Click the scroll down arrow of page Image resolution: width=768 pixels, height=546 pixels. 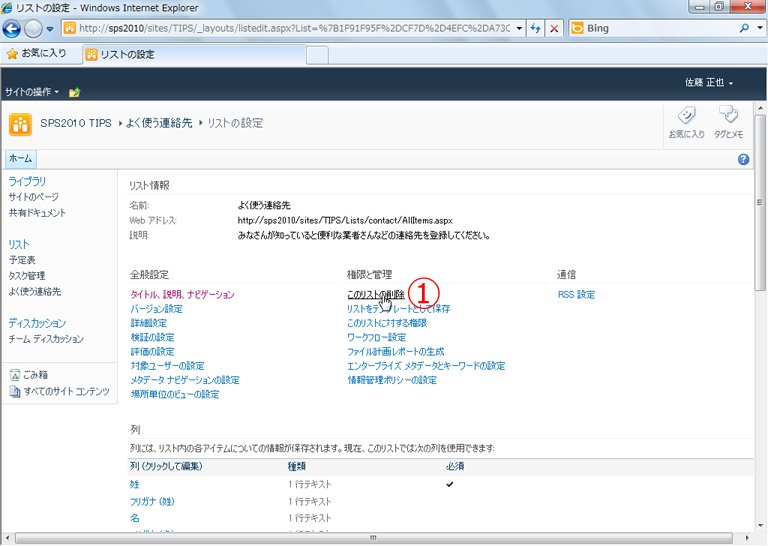coord(760,526)
